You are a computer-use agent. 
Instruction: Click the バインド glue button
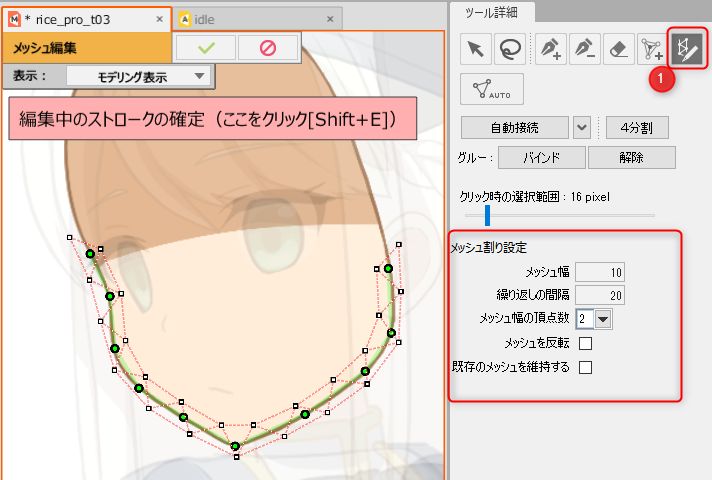(x=541, y=157)
